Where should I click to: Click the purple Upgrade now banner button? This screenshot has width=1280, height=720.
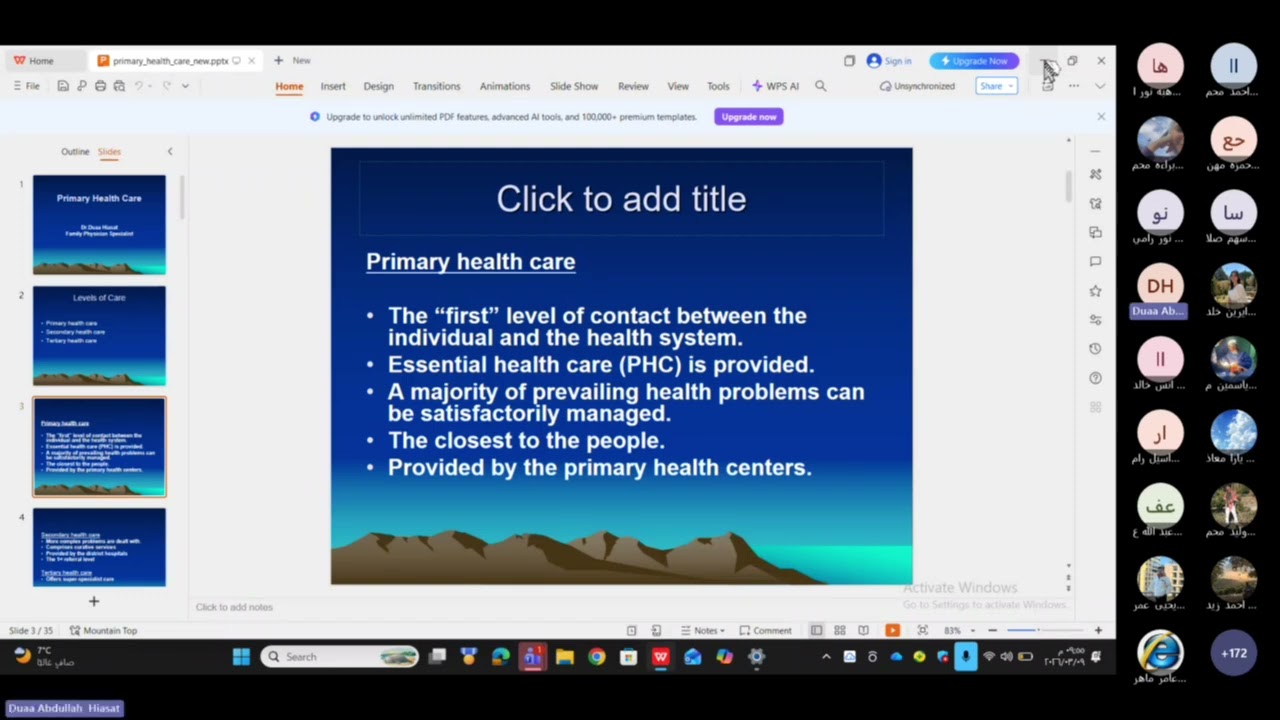click(749, 117)
